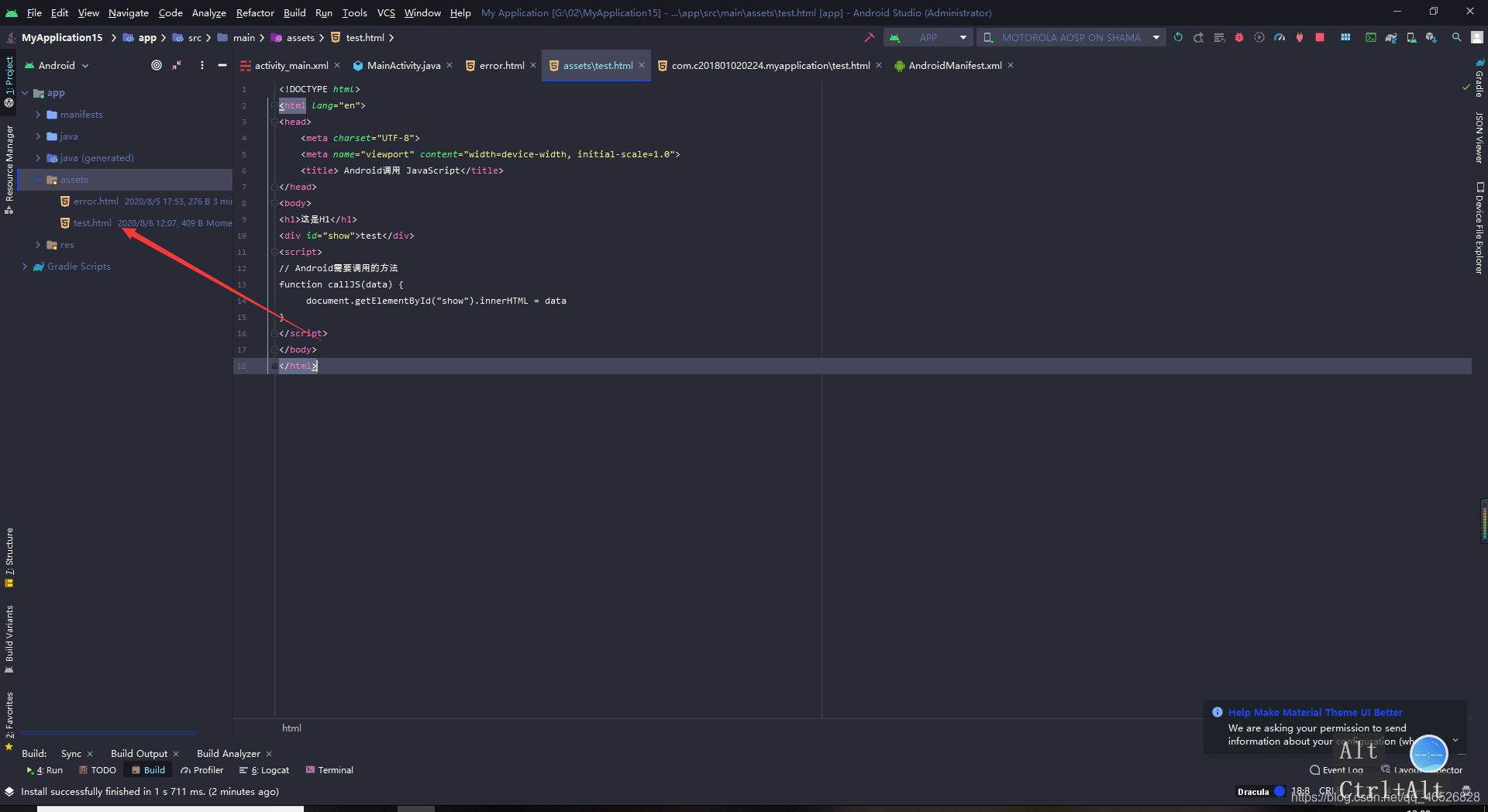1488x812 pixels.
Task: Open Gradle side tool window
Action: click(x=1479, y=78)
